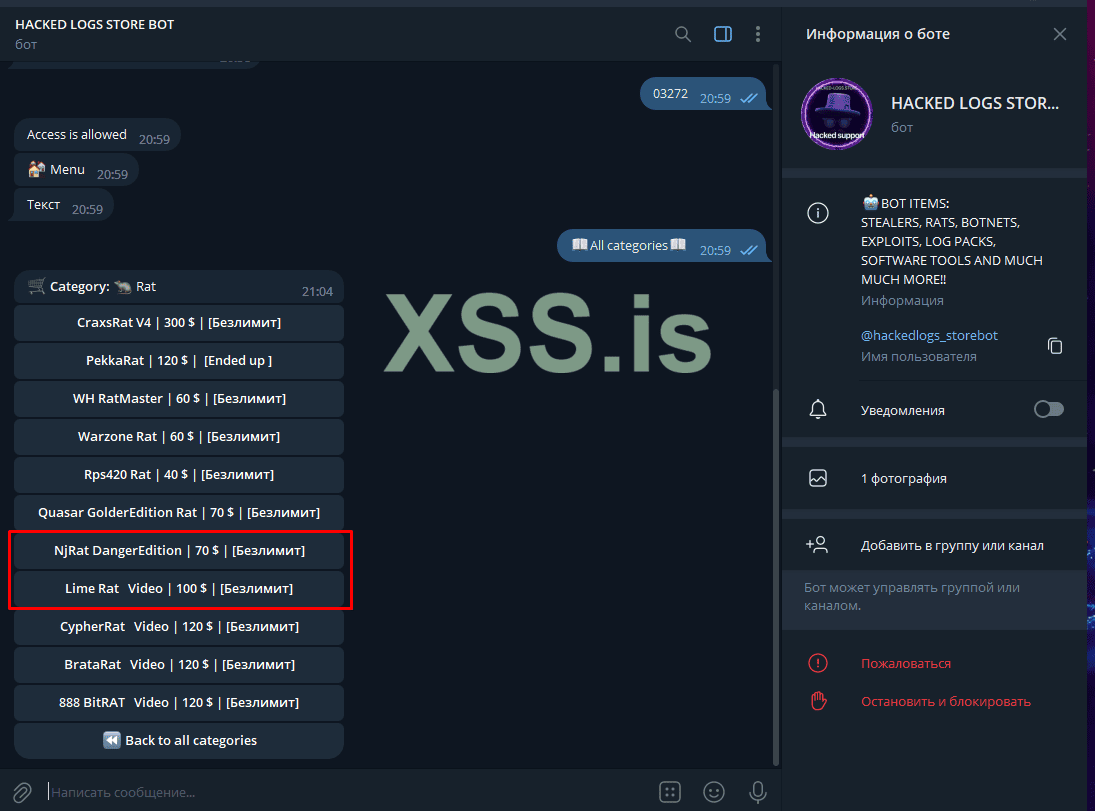Select the Пожаловаться report option
Screen dimensions: 1095x811
906,664
